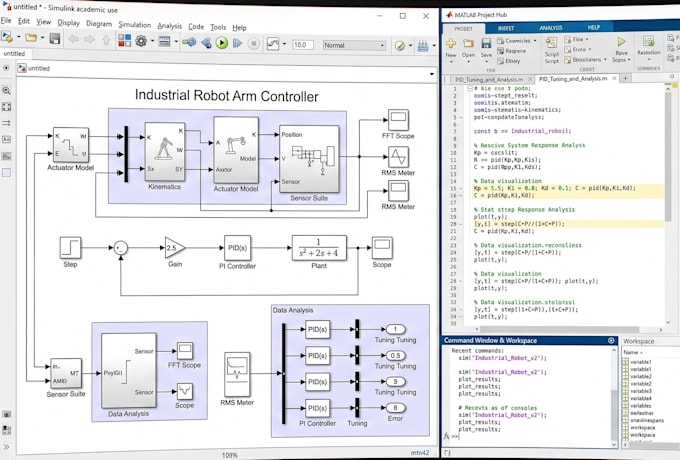Open the Simulation Data Inspector icon

[273, 44]
